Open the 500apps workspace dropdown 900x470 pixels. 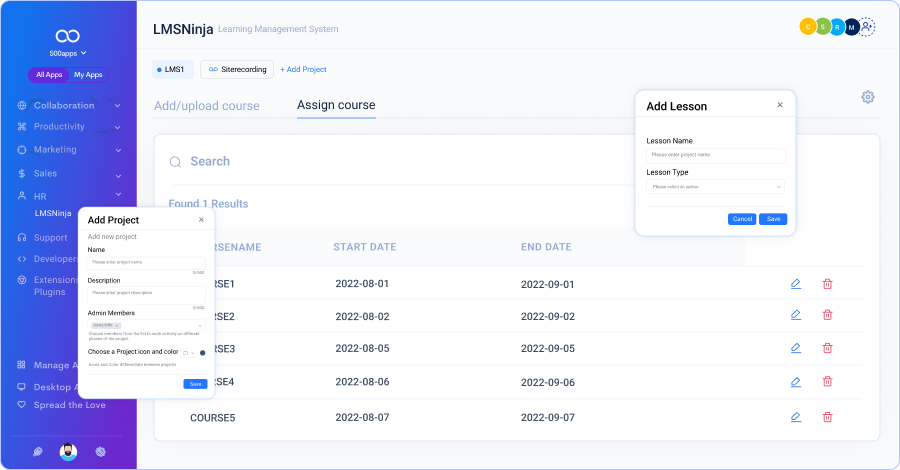pyautogui.click(x=68, y=53)
